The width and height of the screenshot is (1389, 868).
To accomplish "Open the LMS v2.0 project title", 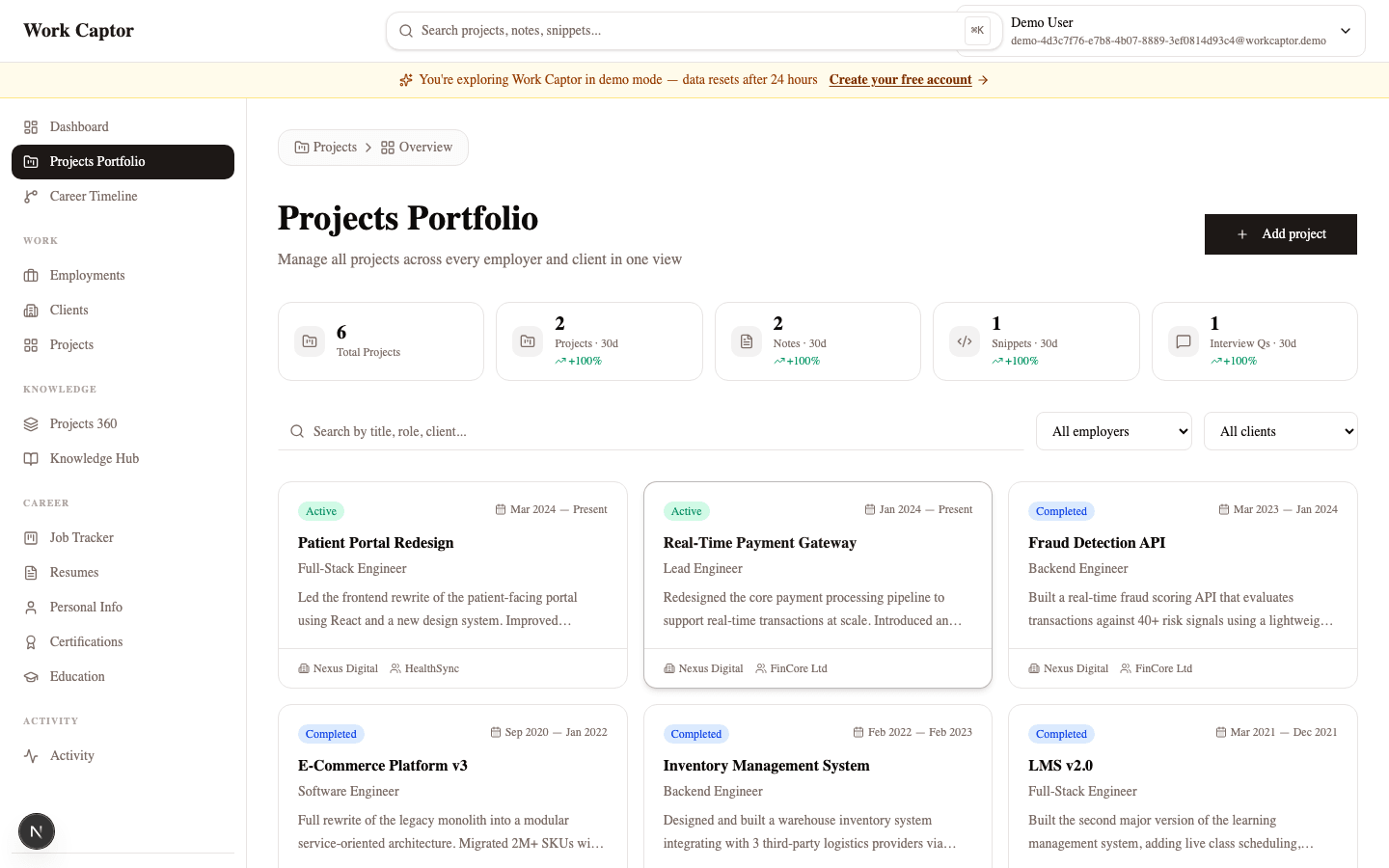I will coord(1060,766).
